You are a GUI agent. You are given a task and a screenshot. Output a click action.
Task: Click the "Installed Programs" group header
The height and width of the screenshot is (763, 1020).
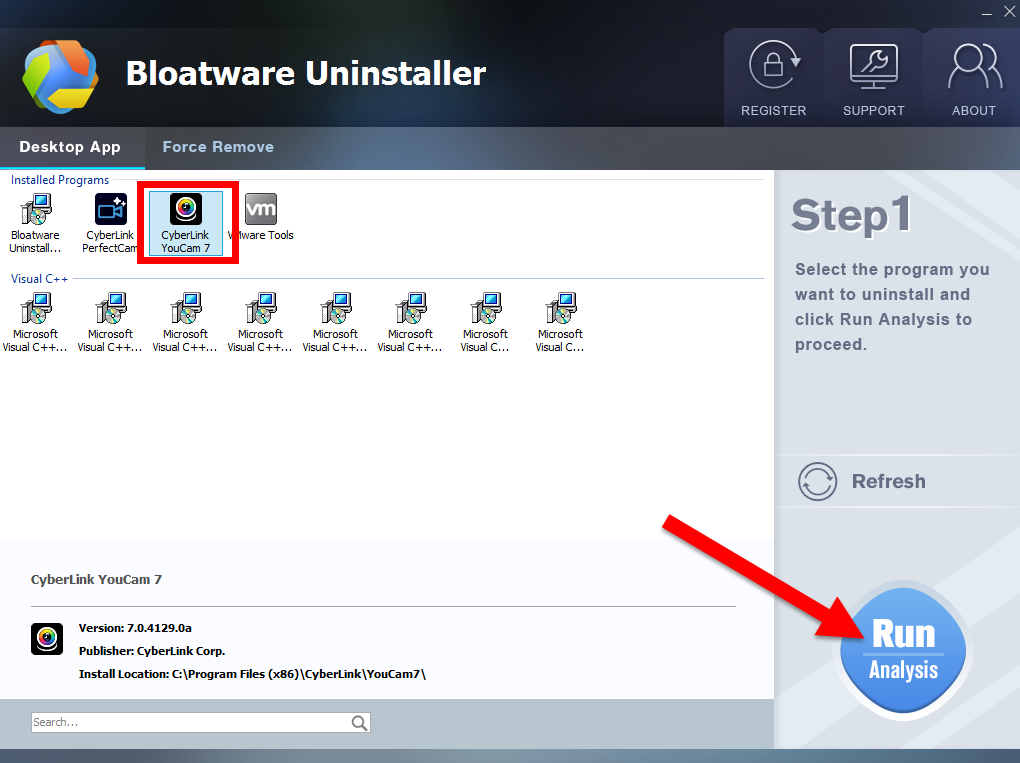pyautogui.click(x=60, y=180)
